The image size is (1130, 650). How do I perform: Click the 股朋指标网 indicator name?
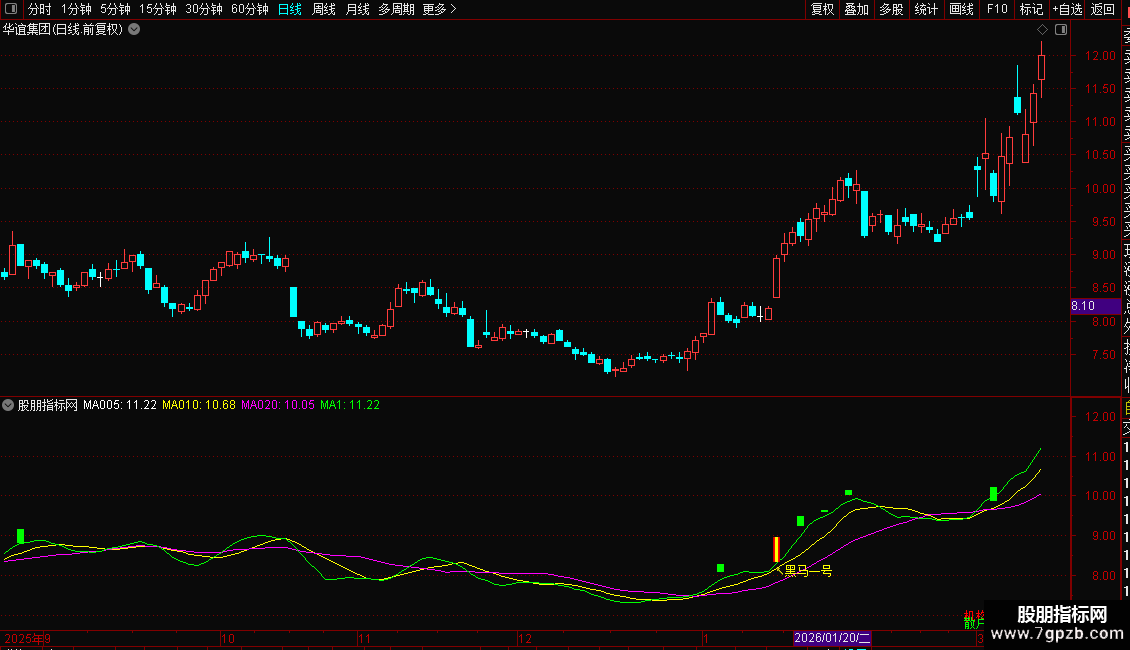(48, 405)
